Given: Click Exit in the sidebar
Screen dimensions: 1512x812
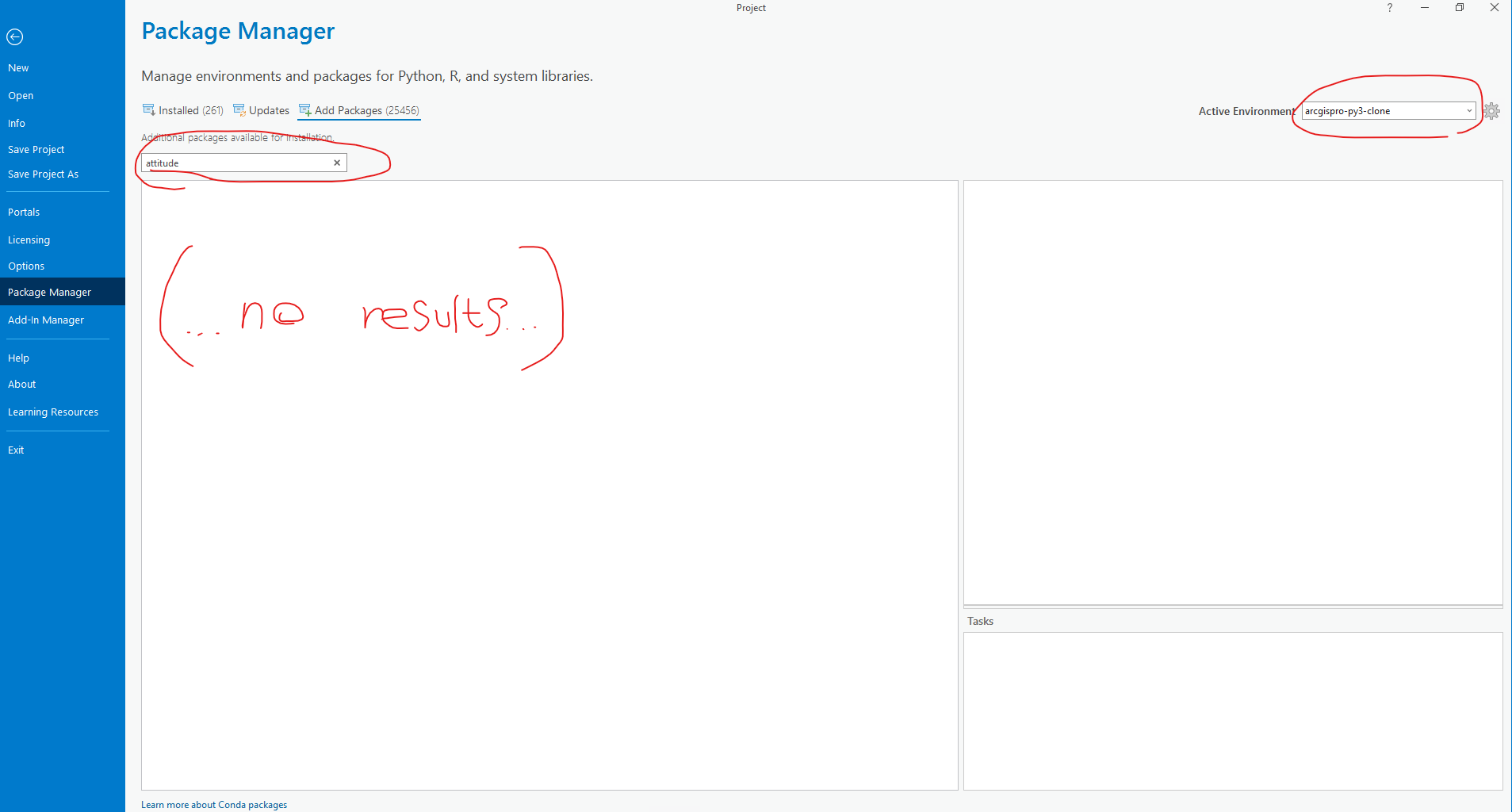Looking at the screenshot, I should pos(16,450).
